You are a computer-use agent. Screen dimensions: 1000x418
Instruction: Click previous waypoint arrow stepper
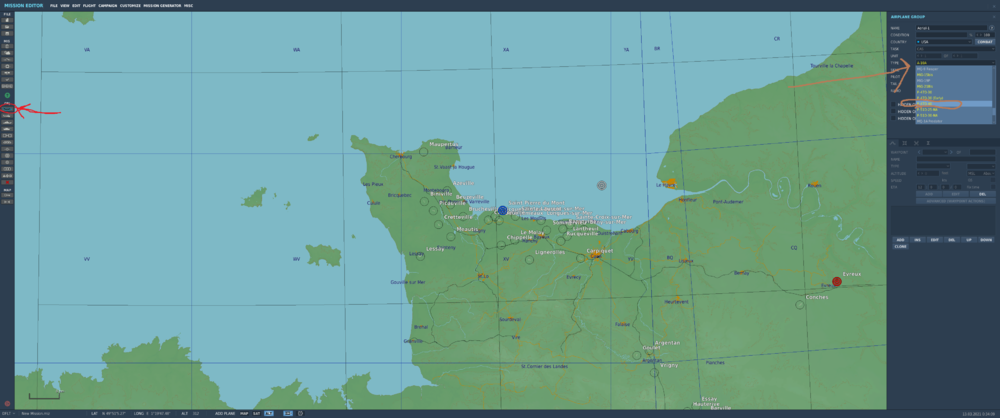pyautogui.click(x=919, y=152)
